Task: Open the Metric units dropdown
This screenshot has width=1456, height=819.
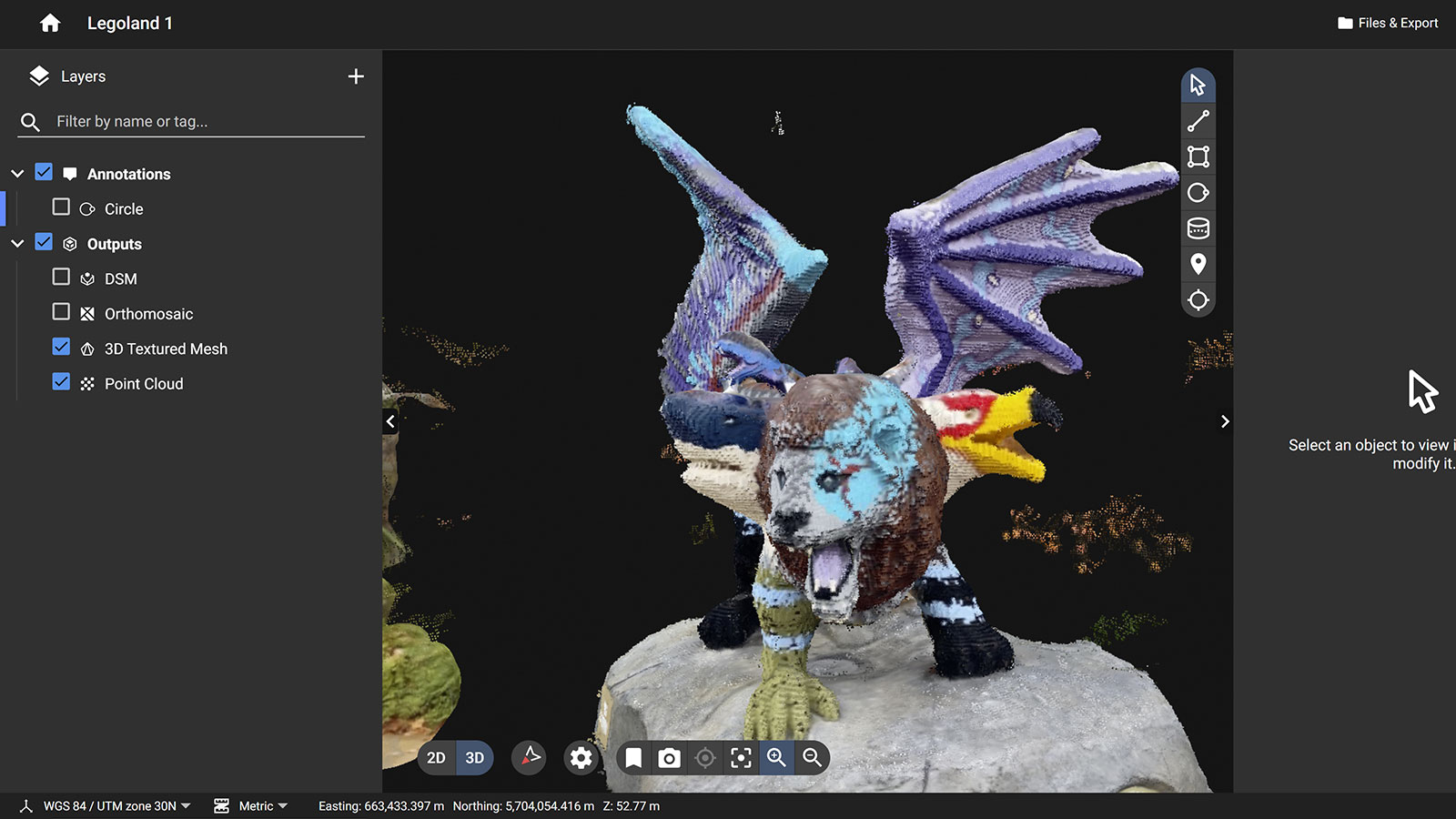Action: coord(263,806)
